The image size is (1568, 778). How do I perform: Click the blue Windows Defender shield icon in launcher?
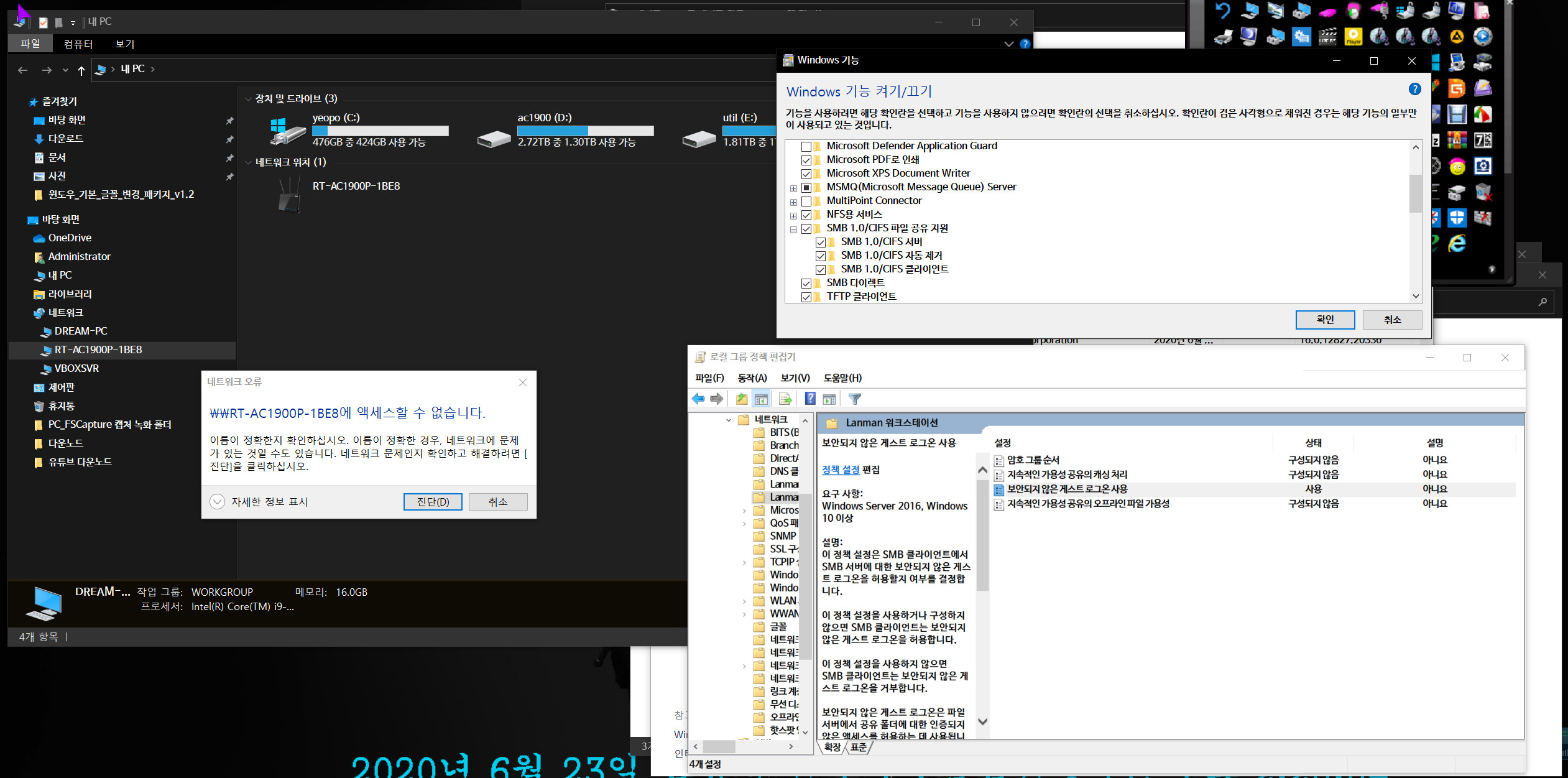tap(1457, 218)
